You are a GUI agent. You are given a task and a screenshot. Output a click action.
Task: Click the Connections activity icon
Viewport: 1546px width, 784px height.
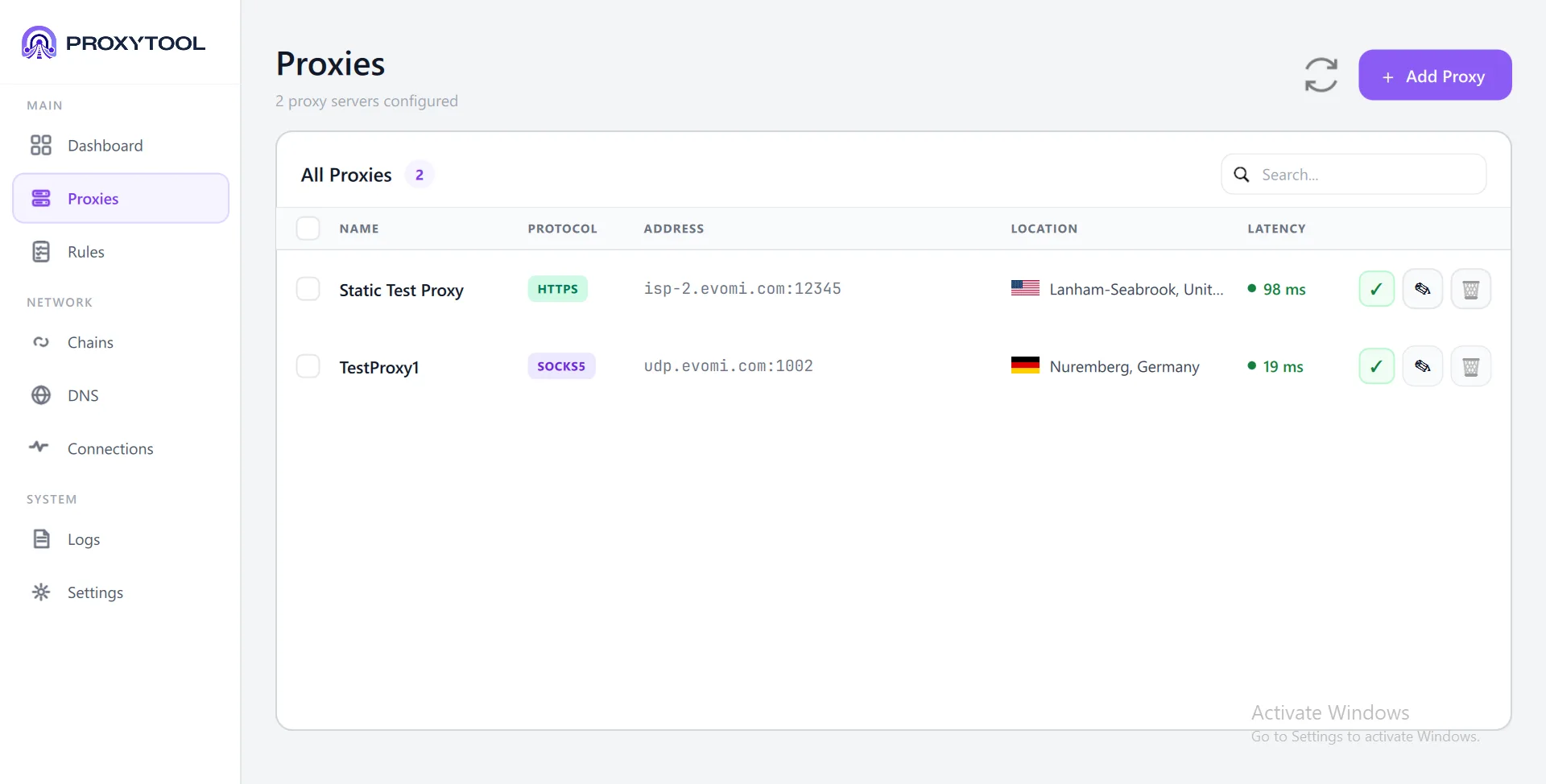(x=39, y=447)
